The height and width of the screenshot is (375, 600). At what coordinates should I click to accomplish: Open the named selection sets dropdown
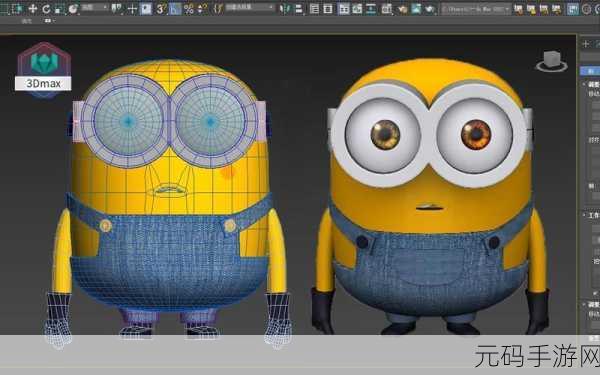tap(249, 8)
